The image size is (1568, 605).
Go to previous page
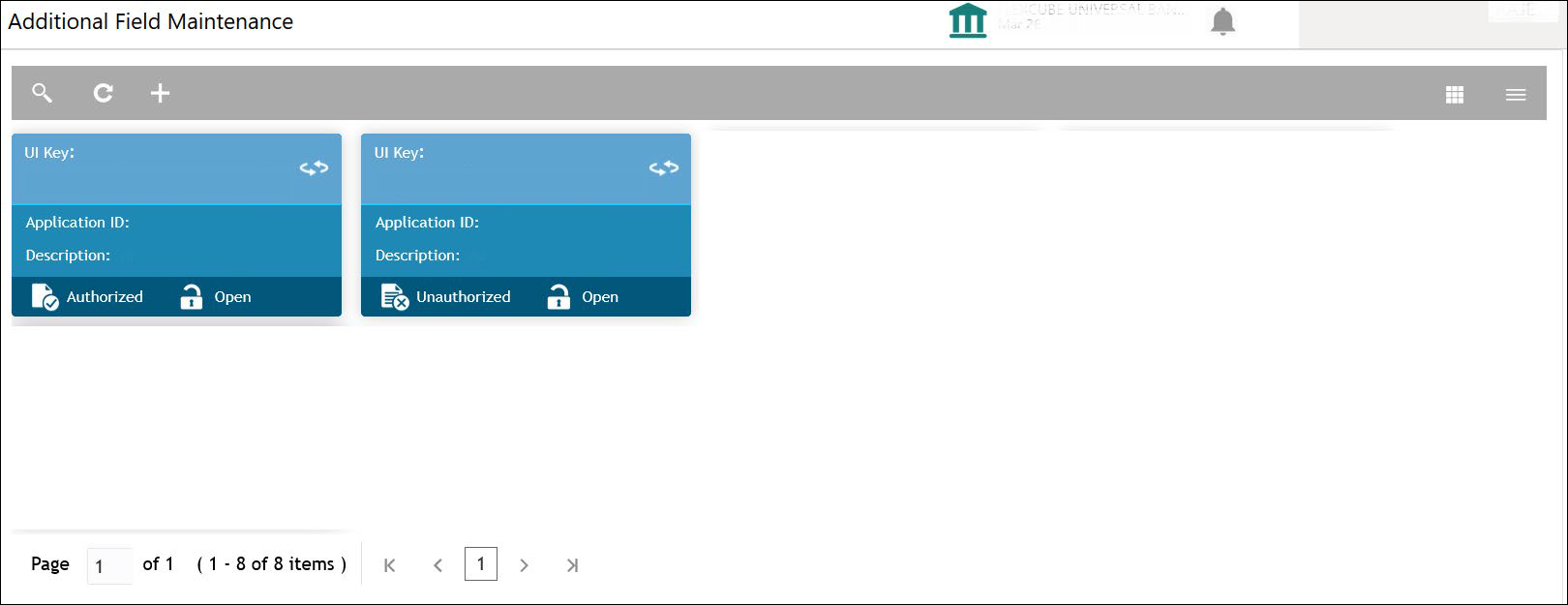437,565
